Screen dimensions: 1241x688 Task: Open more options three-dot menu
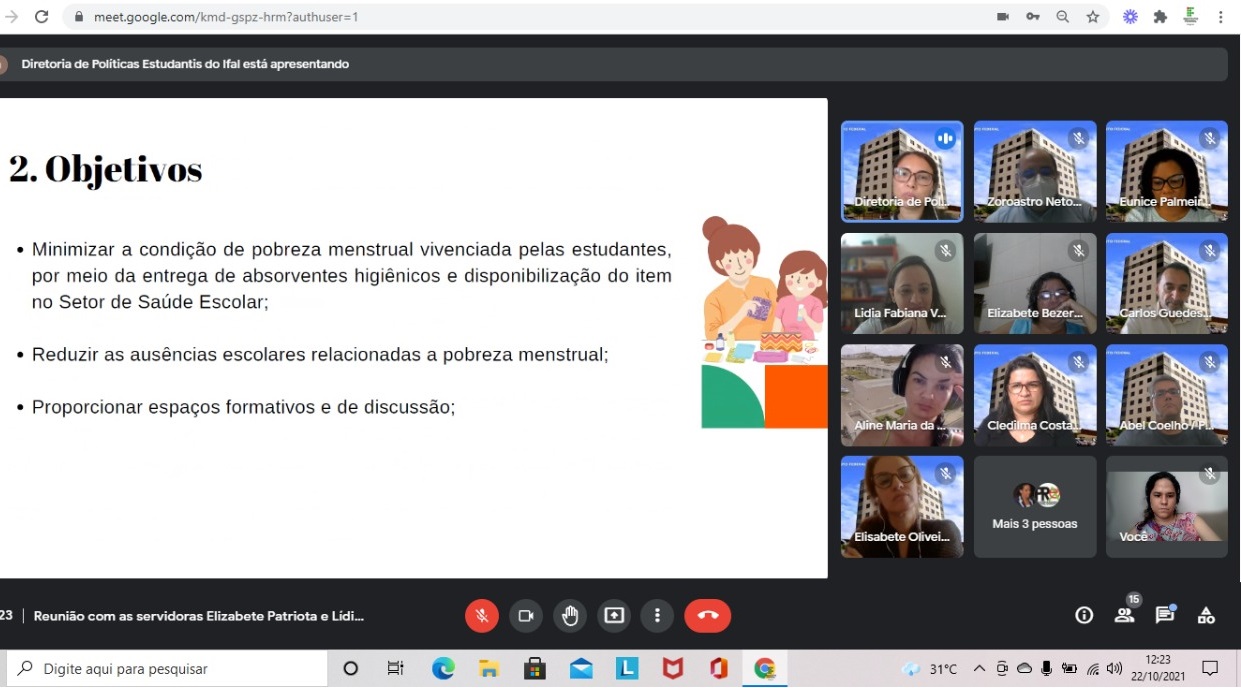pos(657,616)
